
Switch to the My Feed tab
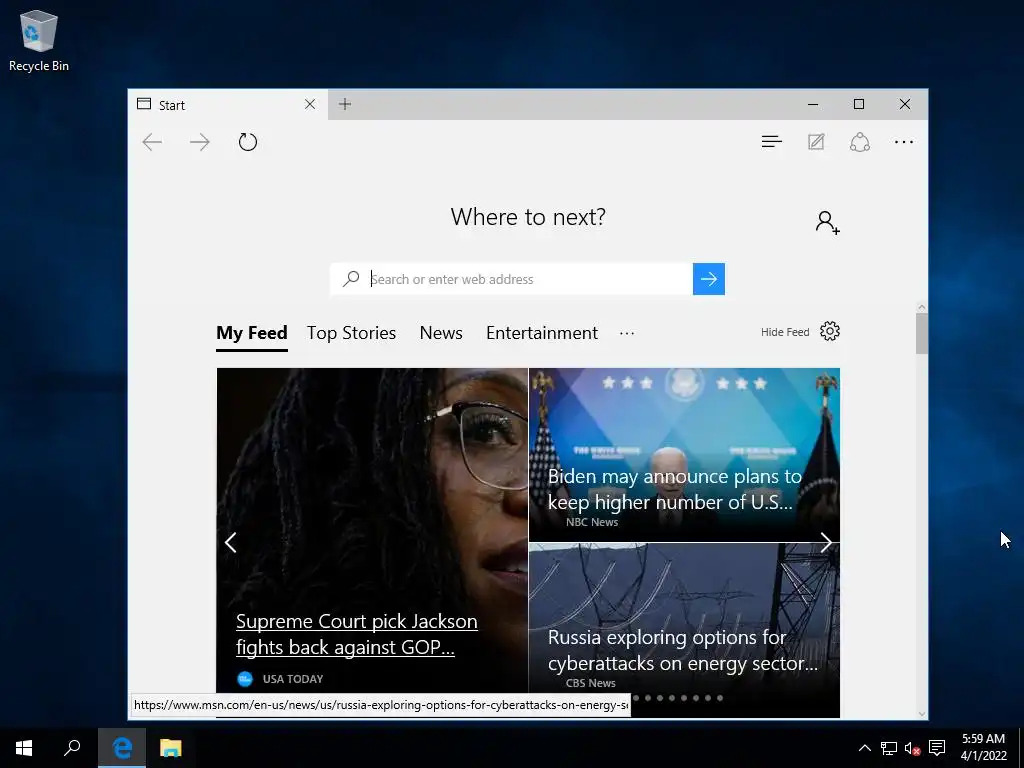click(x=252, y=333)
